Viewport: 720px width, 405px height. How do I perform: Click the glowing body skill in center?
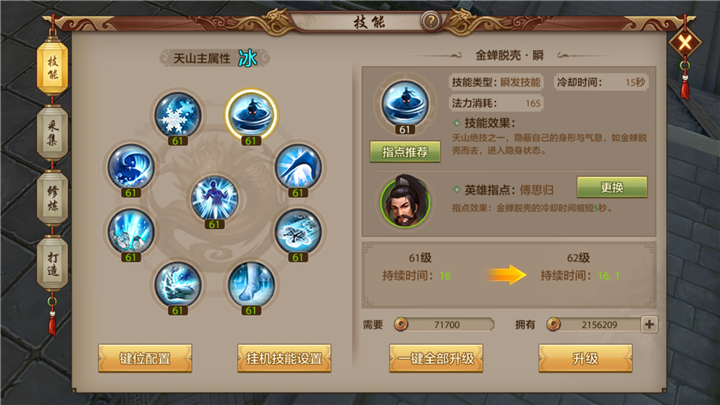click(x=214, y=198)
